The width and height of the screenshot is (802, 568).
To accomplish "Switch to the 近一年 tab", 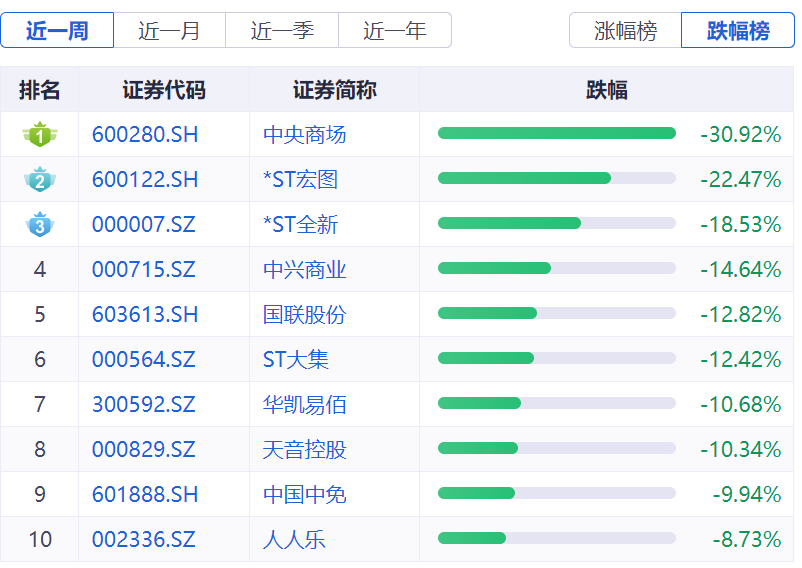I will pos(395,31).
